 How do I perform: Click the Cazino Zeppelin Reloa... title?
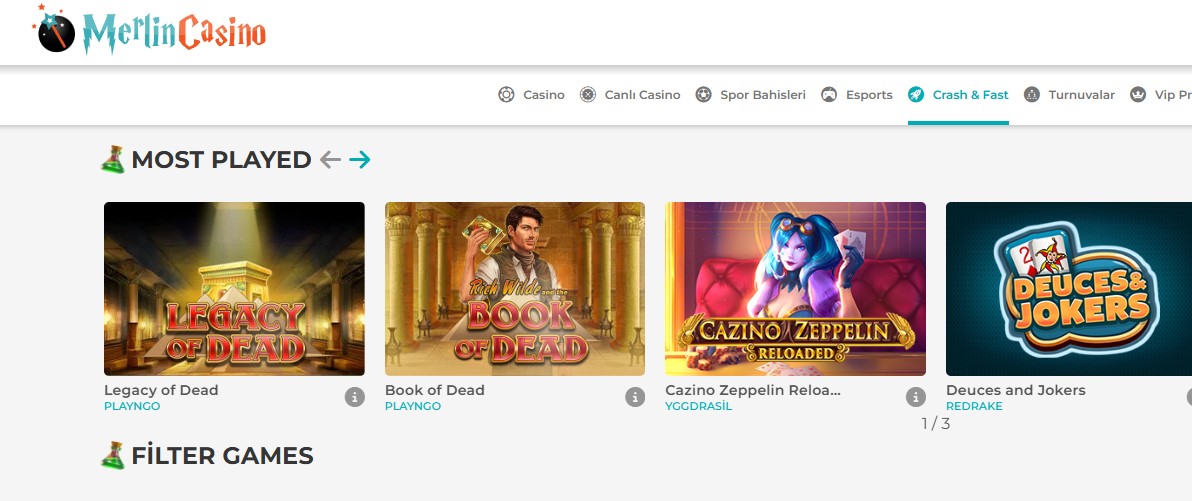coord(753,390)
